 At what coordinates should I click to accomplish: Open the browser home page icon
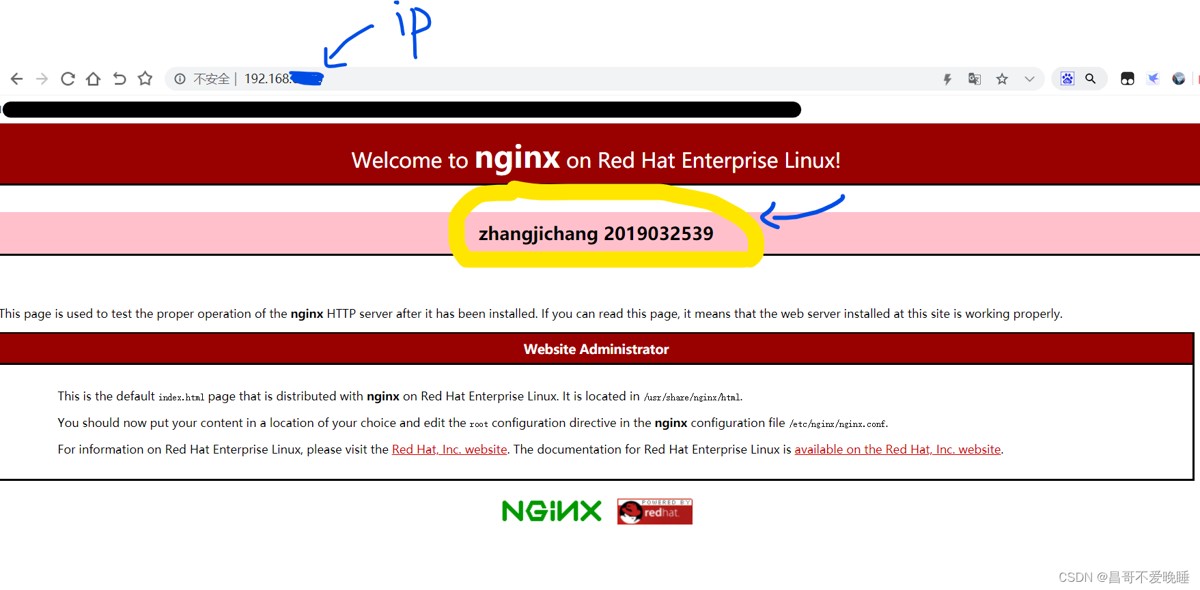pos(93,79)
